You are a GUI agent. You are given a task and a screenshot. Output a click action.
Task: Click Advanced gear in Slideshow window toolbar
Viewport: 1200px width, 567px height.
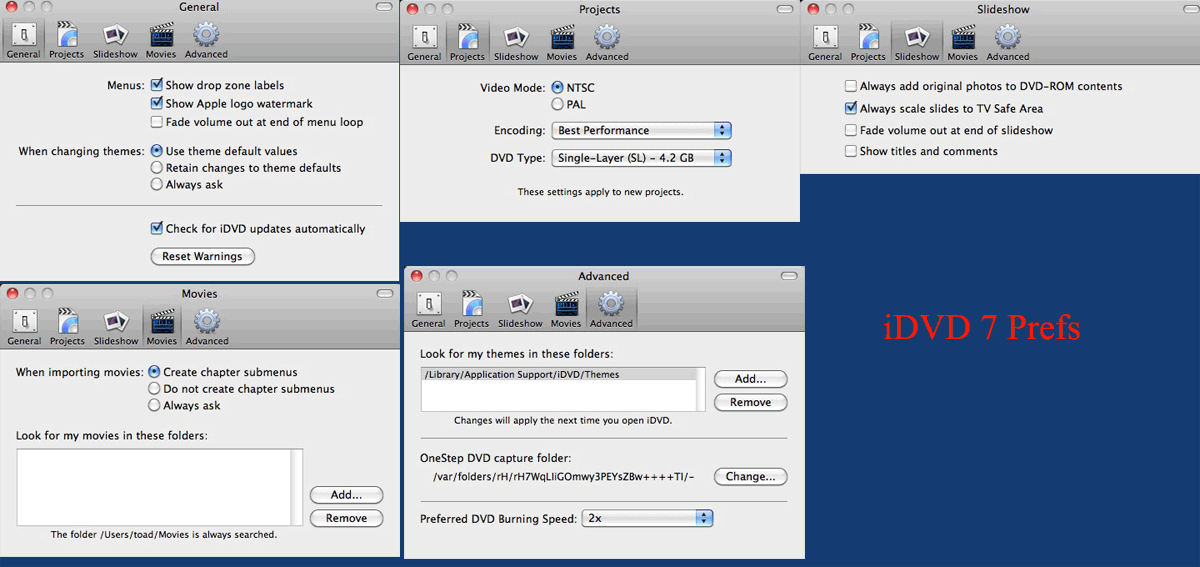click(x=1008, y=43)
